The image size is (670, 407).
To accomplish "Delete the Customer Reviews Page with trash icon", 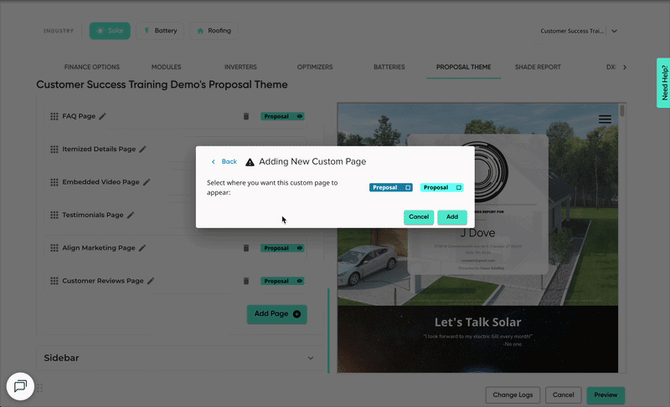I will [x=246, y=281].
